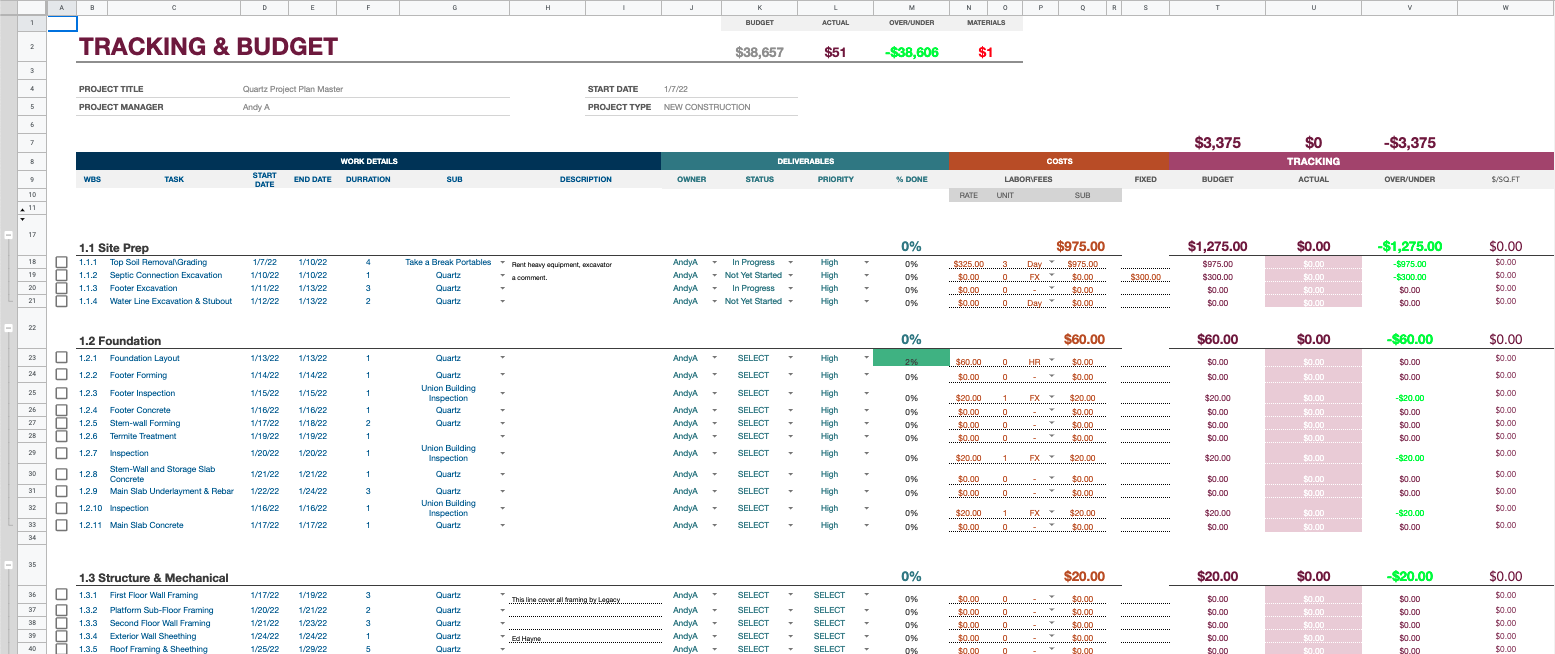This screenshot has width=1555, height=654.
Task: Check the checkbox beside task 1.1.1
Action: pyautogui.click(x=61, y=263)
